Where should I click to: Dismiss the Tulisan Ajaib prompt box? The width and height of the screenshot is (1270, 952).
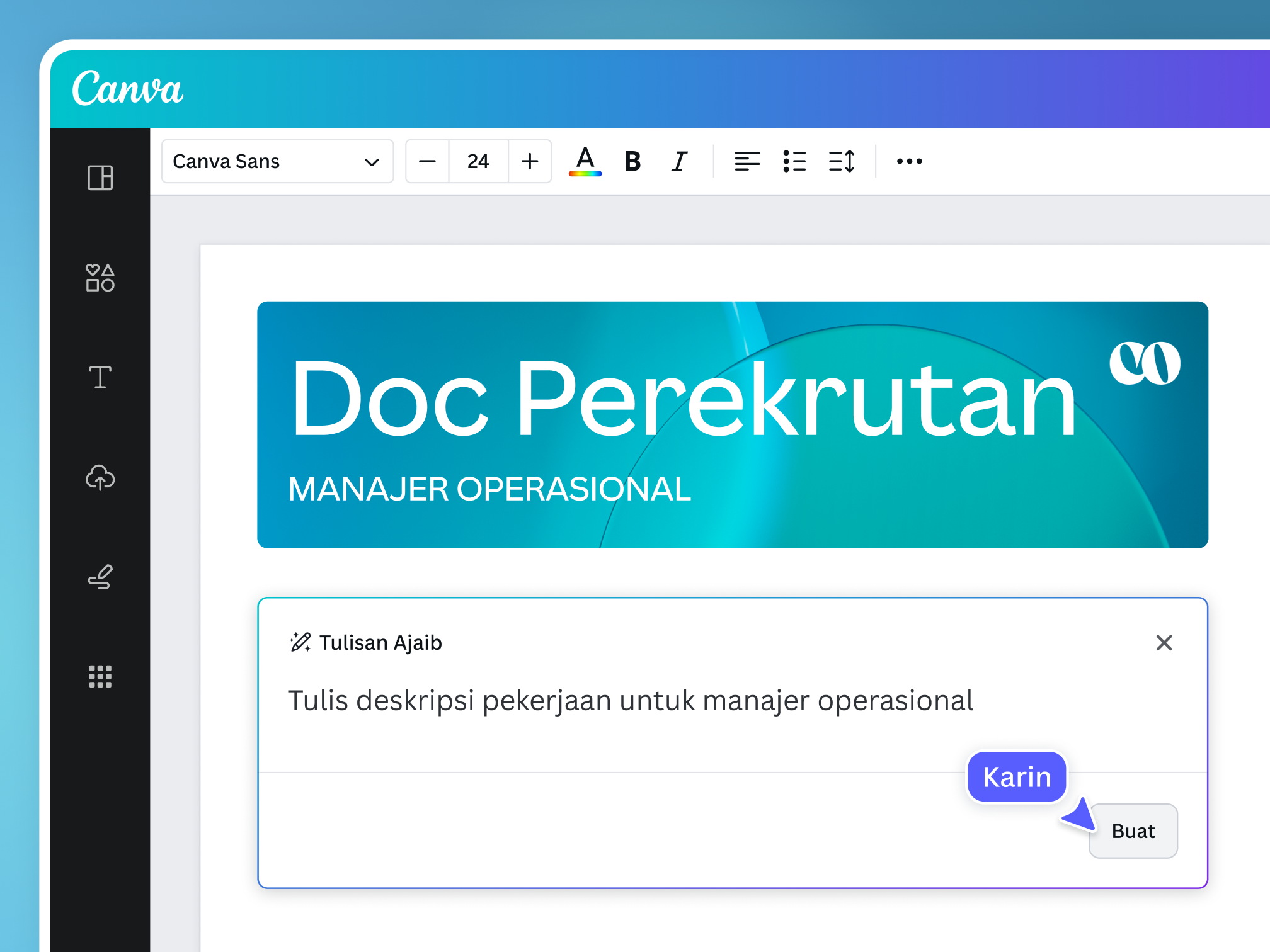pos(1164,643)
